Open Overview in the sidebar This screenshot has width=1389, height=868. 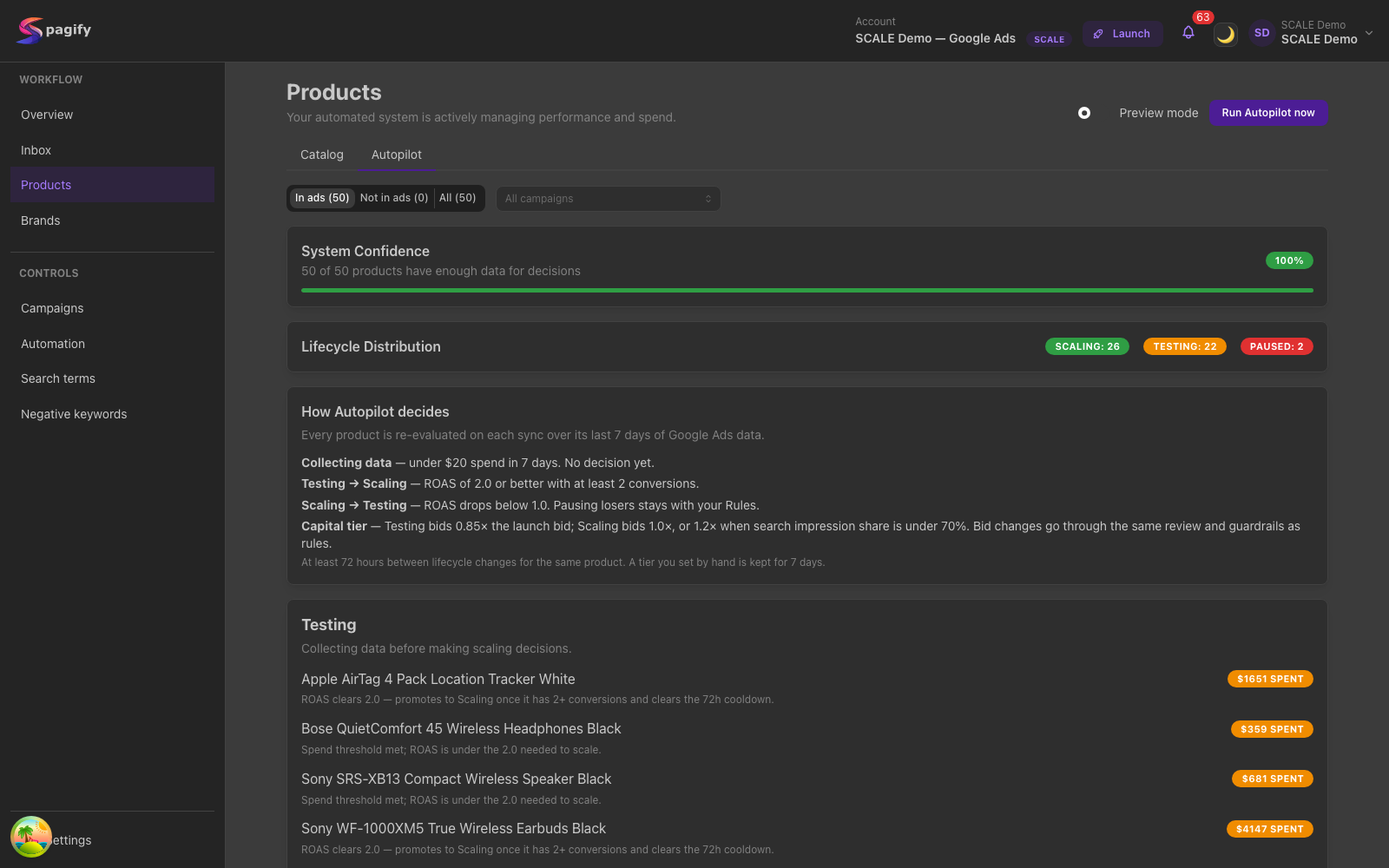pos(112,115)
